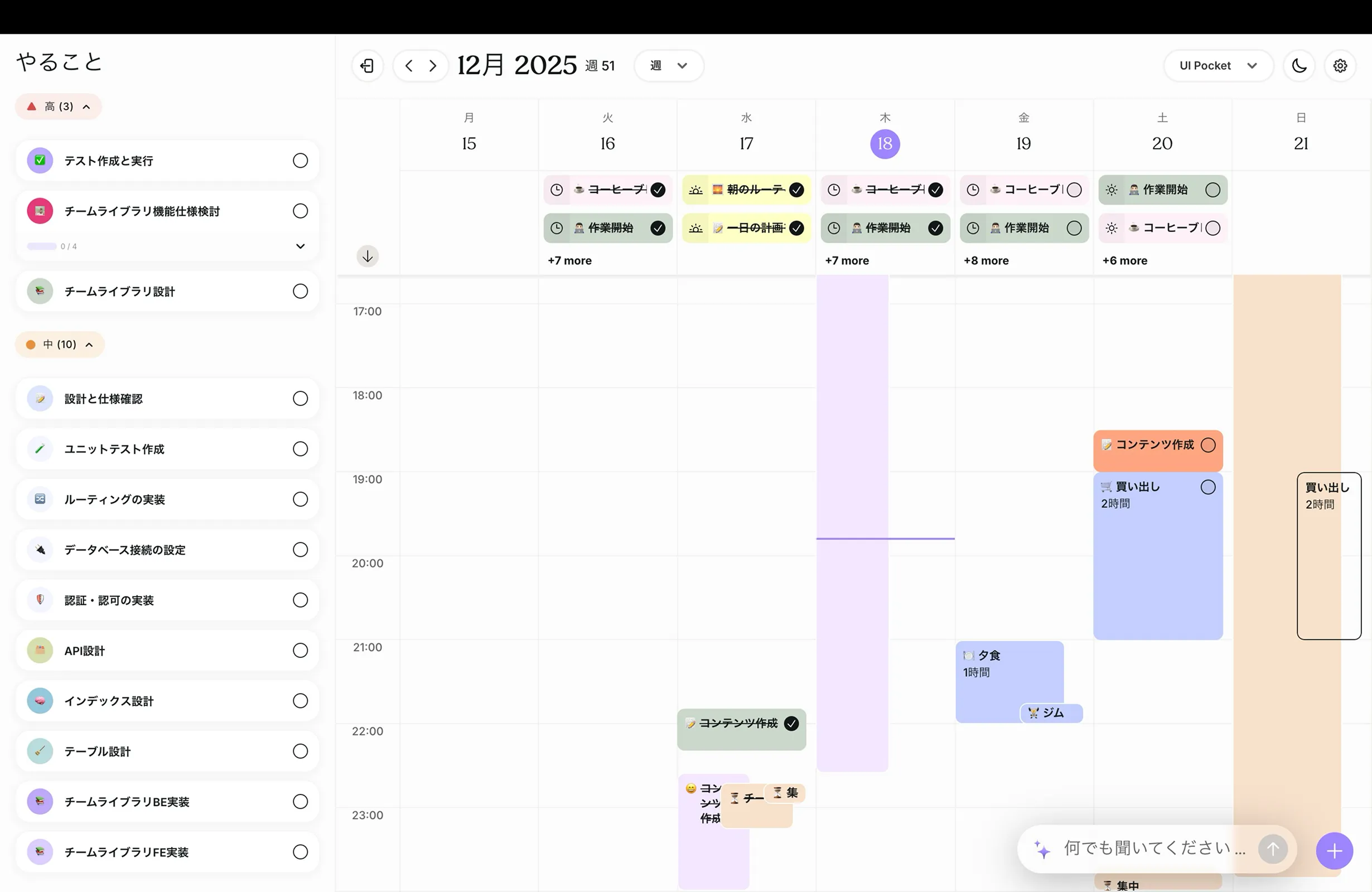The image size is (1372, 892).
Task: Click send arrow in AI prompt
Action: (1272, 849)
